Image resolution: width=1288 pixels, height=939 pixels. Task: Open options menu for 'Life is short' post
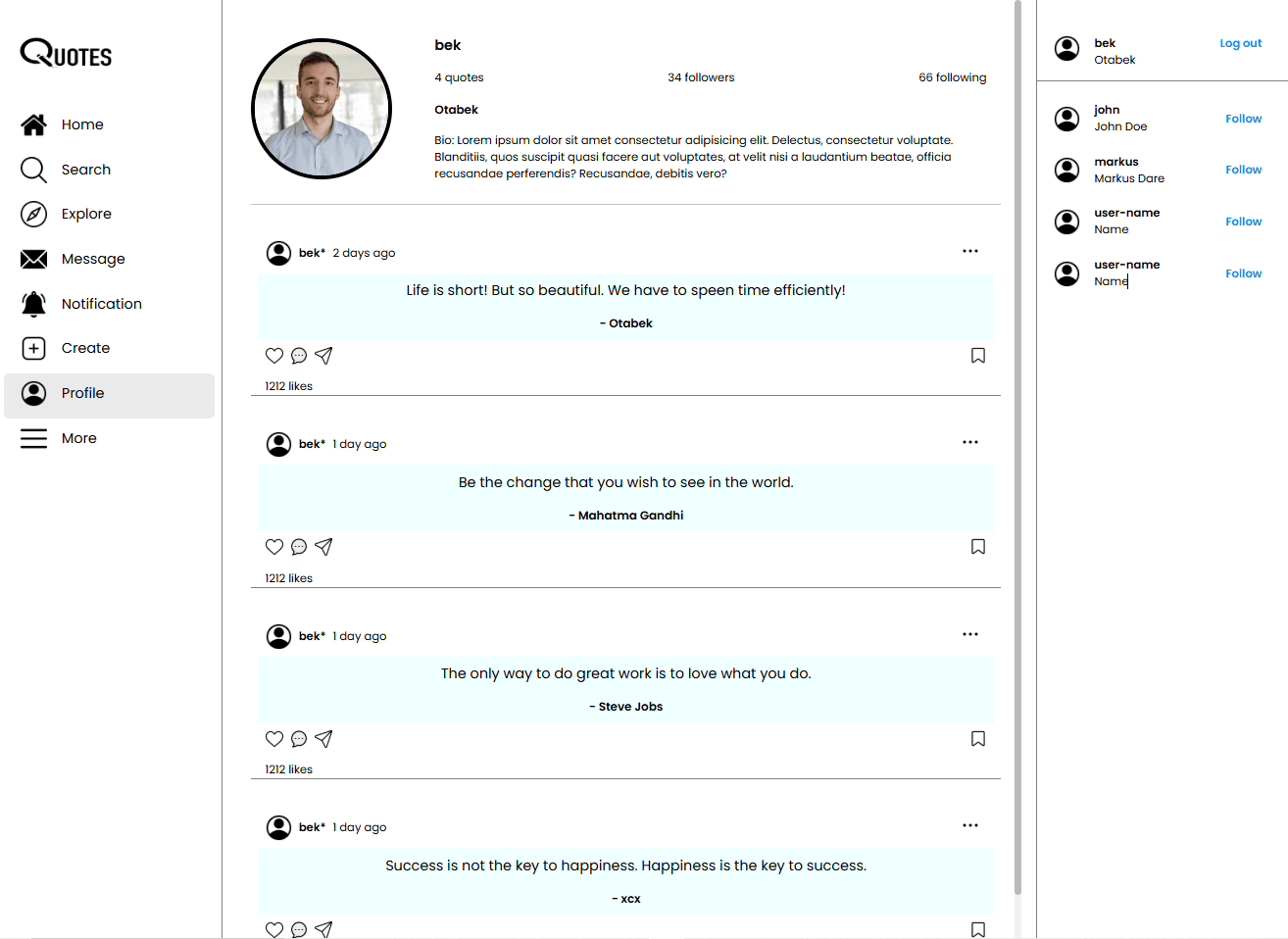click(x=969, y=251)
